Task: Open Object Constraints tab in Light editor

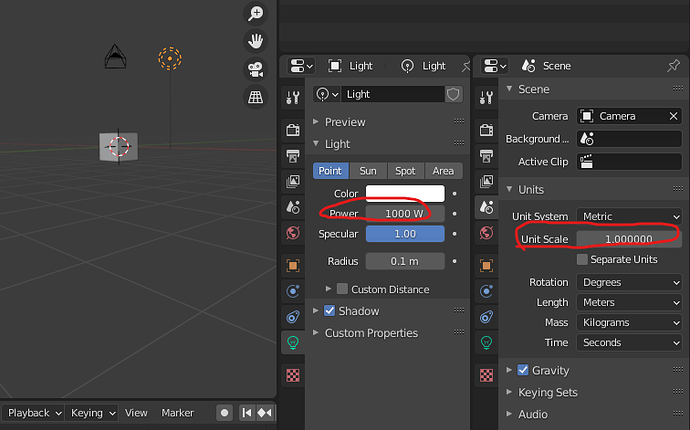Action: [x=293, y=316]
